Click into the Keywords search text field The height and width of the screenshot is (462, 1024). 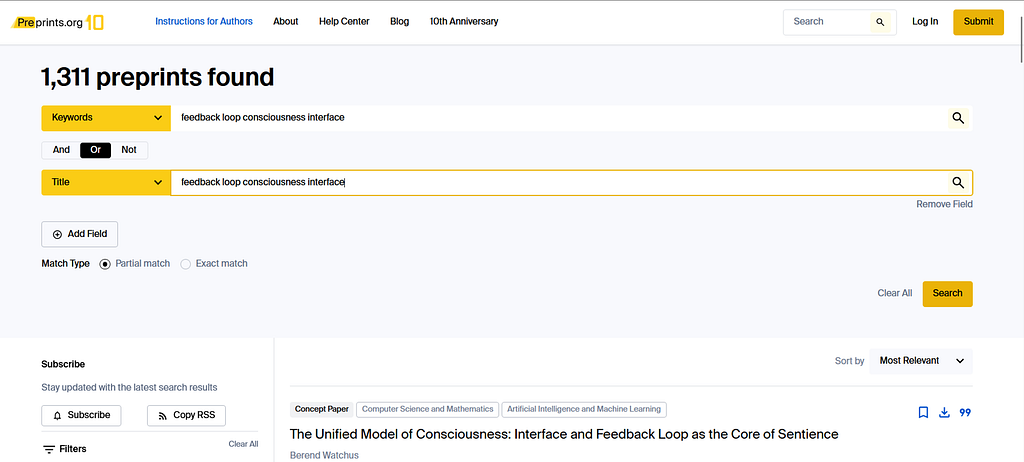point(555,118)
